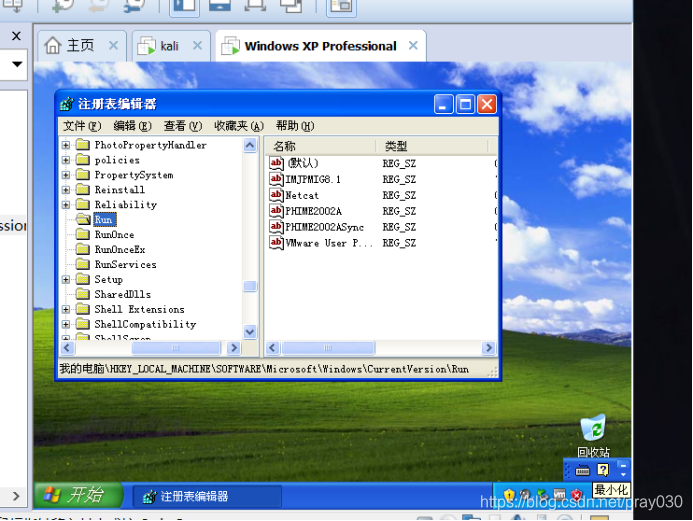Expand the Setup key

[x=66, y=279]
